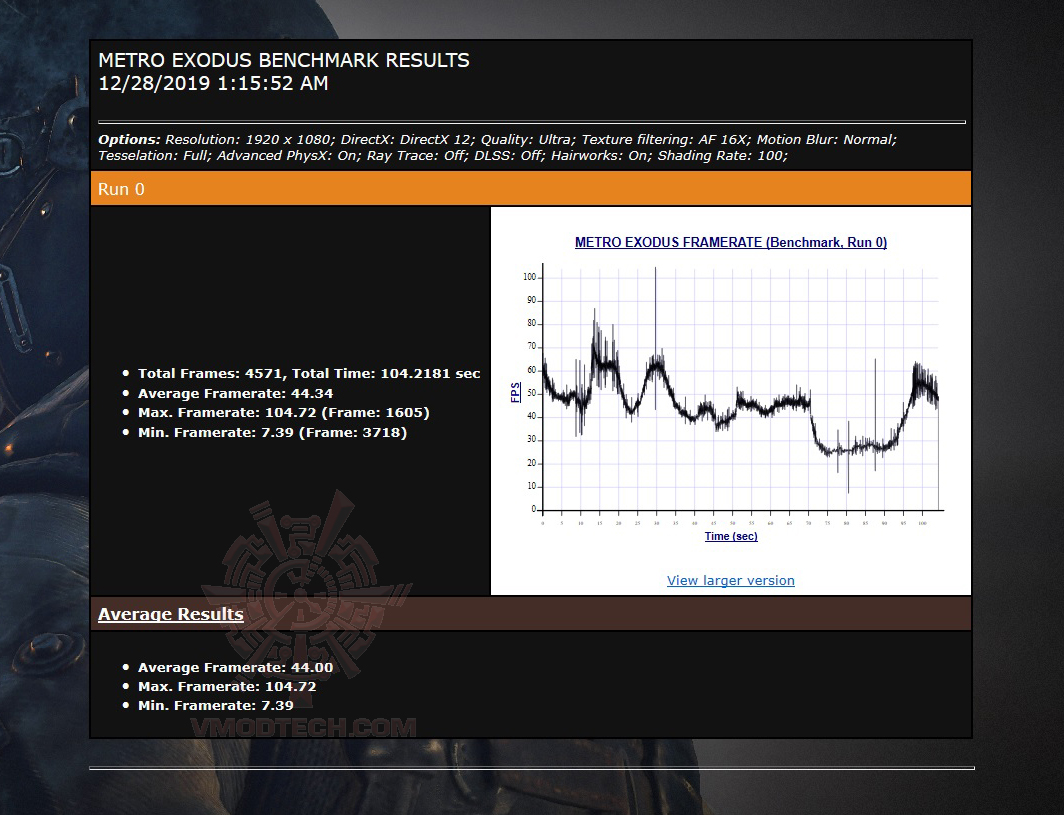Click the framerate chart title link
The width and height of the screenshot is (1064, 815).
point(731,242)
